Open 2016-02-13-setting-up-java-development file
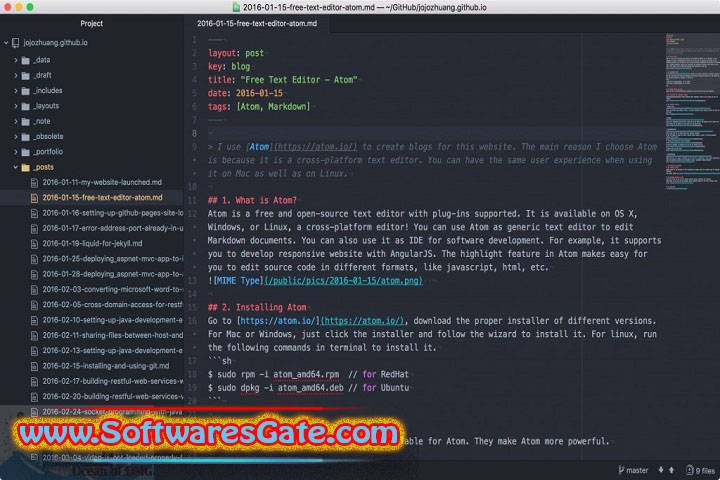Screen dimensions: 720x480 click(x=113, y=350)
